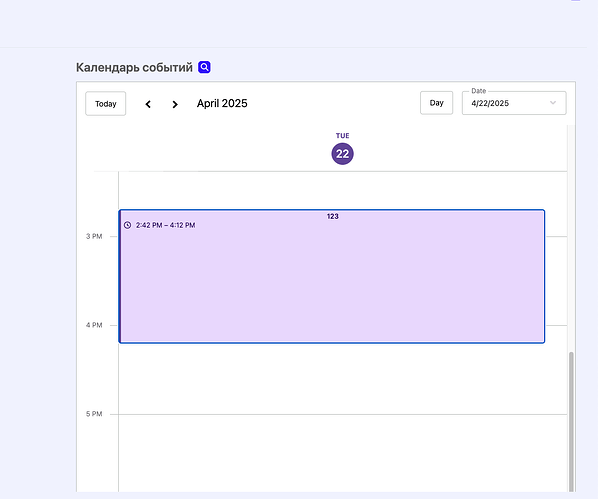The image size is (598, 499).
Task: Click the TUE weekday header label
Action: click(342, 135)
